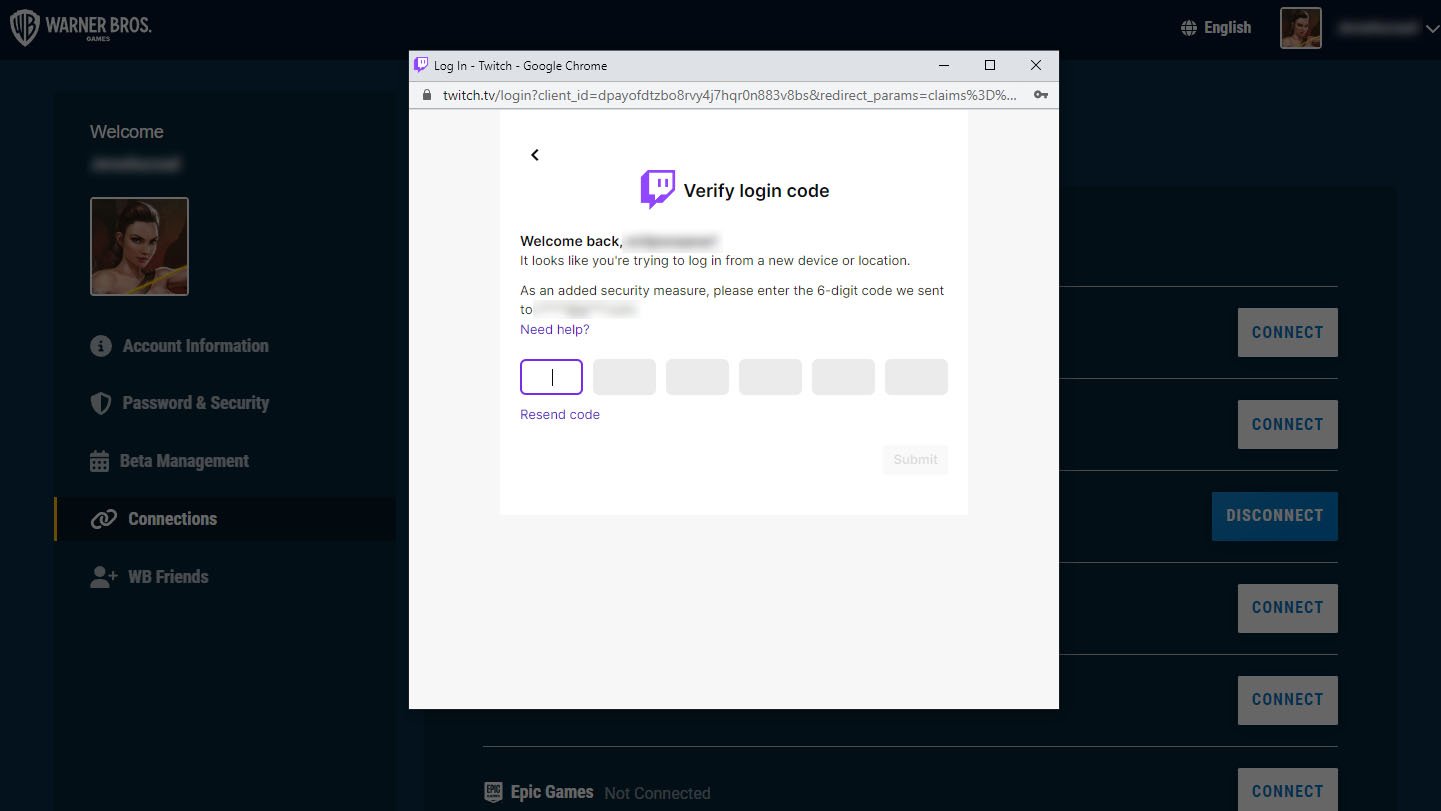Click the Warner Bros. Games logo
The image size is (1441, 811).
tap(81, 28)
